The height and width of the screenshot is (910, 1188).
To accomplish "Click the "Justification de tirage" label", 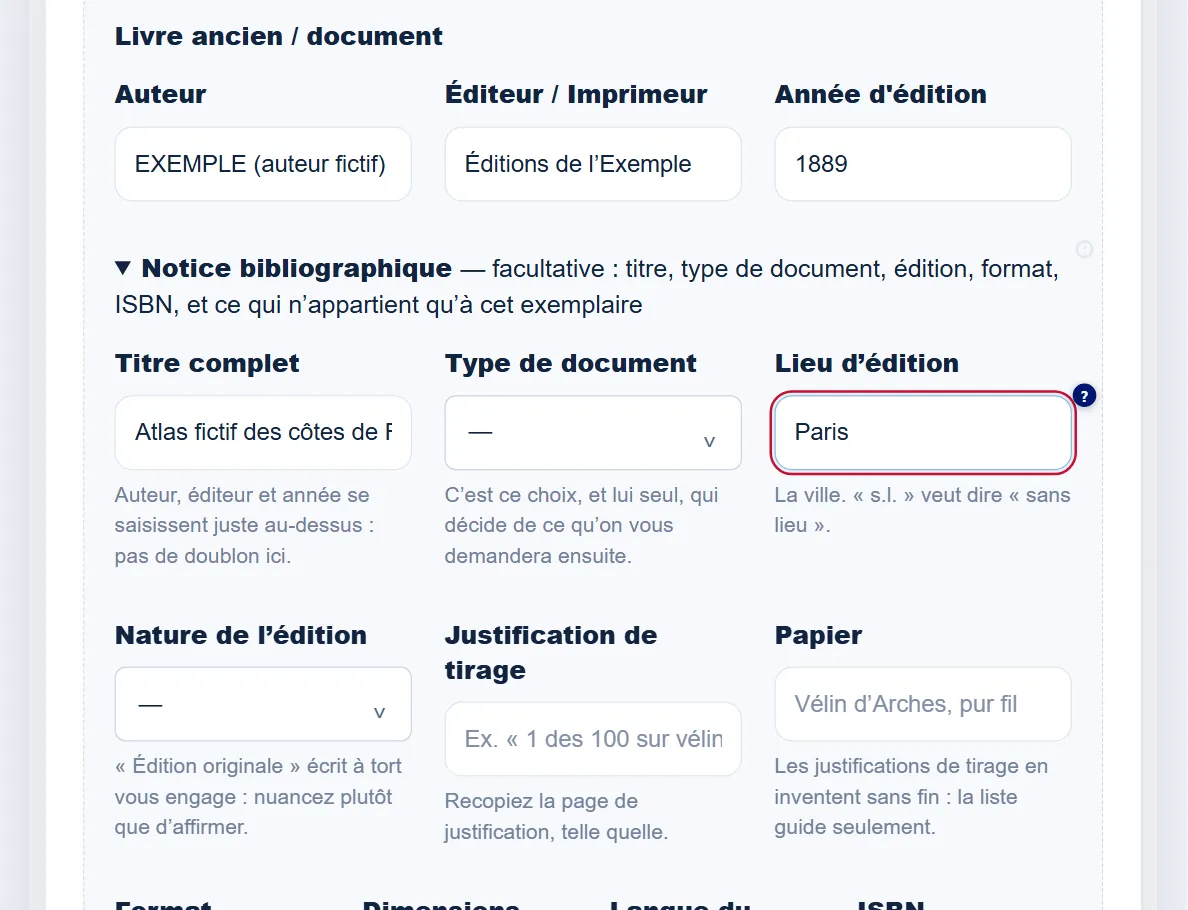I will tap(551, 652).
